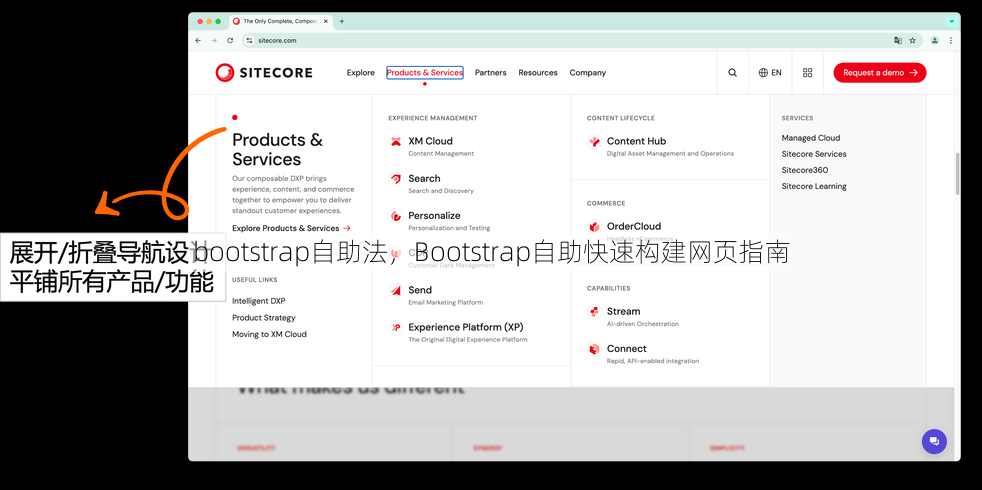Open the Explore menu

[x=361, y=73]
